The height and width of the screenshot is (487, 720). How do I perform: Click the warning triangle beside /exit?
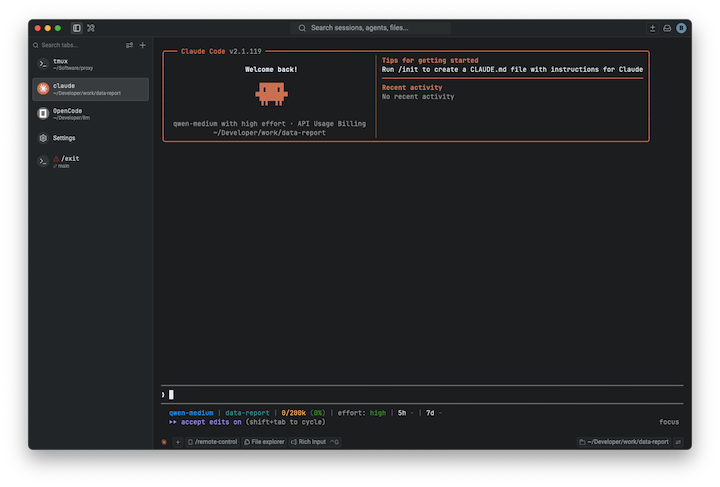(56, 159)
